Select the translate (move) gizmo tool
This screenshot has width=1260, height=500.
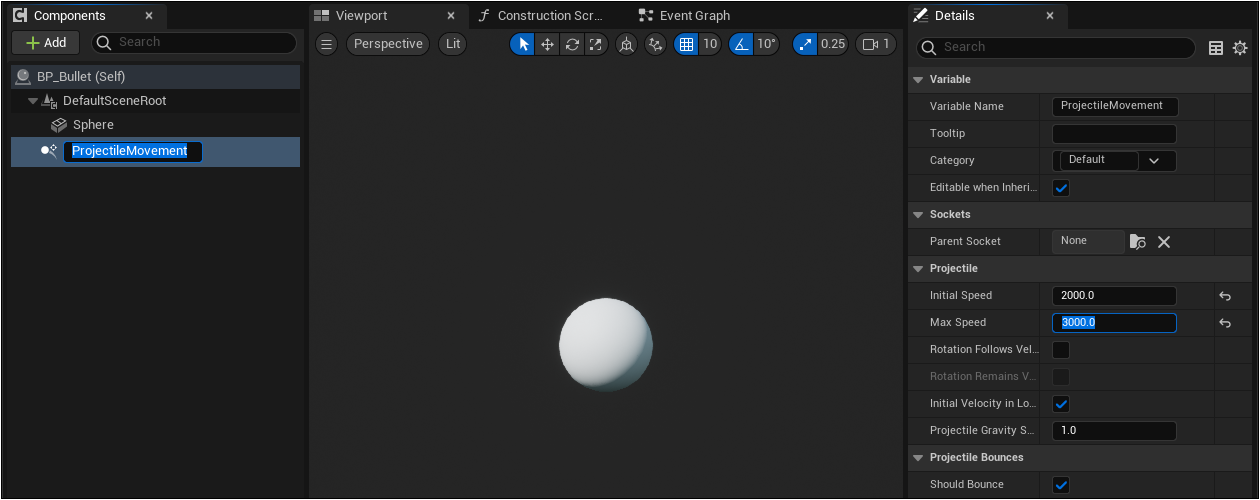[547, 44]
